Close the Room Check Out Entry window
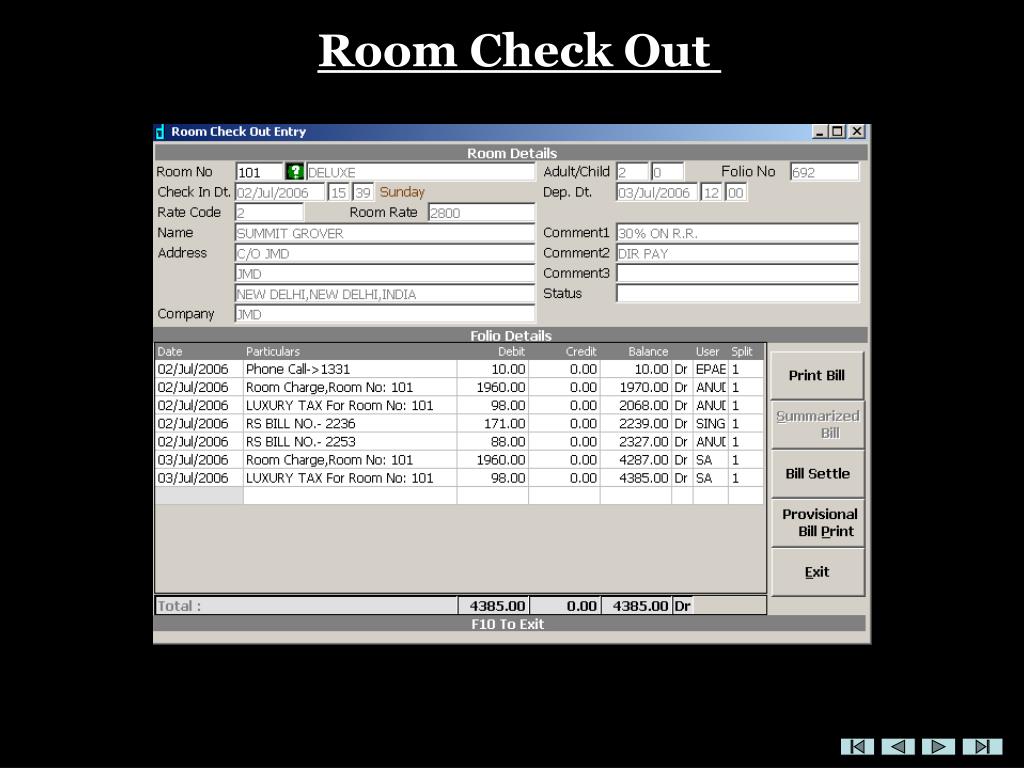Image resolution: width=1024 pixels, height=768 pixels. 857,132
